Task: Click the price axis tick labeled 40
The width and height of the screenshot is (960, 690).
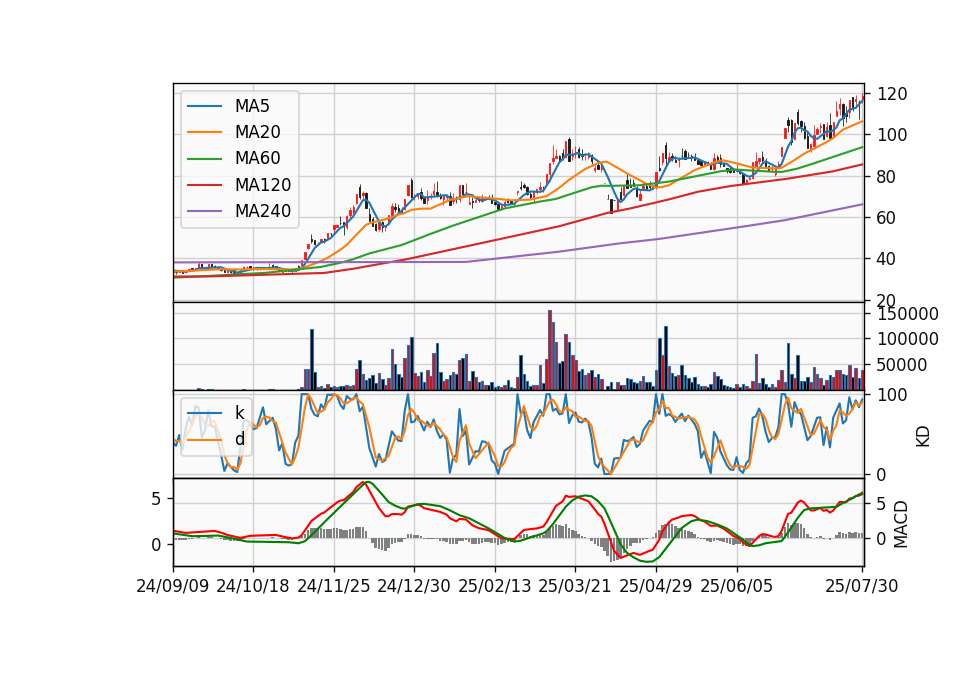Action: pos(887,259)
